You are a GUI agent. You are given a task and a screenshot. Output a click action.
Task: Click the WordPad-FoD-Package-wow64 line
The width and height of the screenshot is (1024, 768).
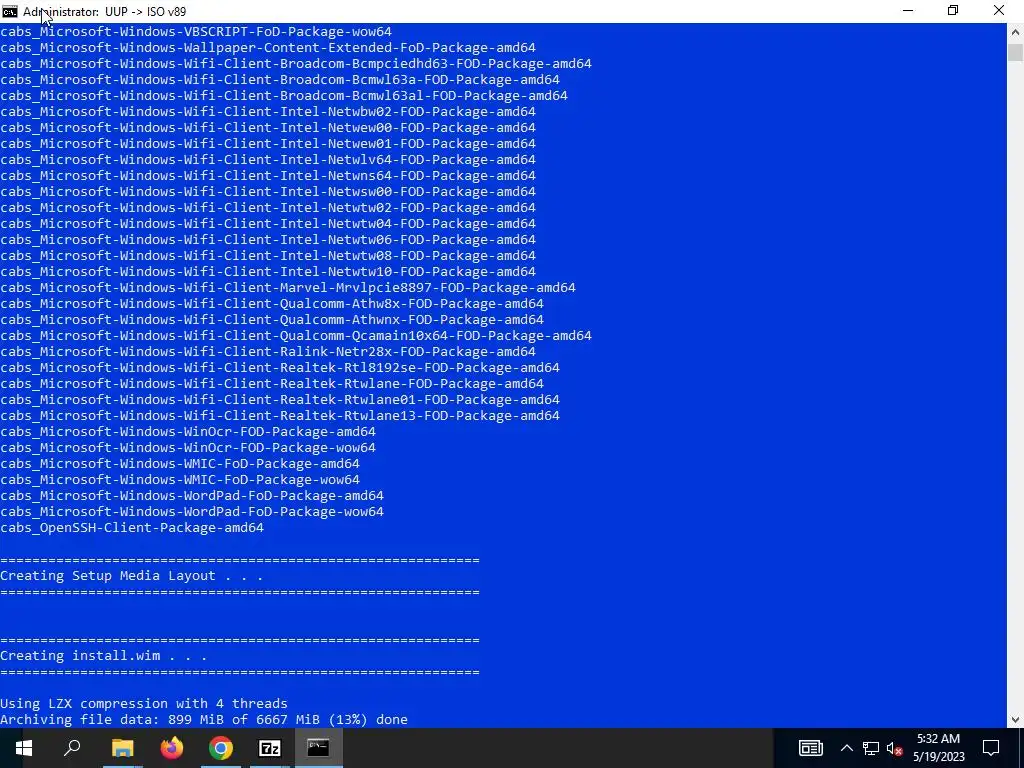[x=192, y=511]
